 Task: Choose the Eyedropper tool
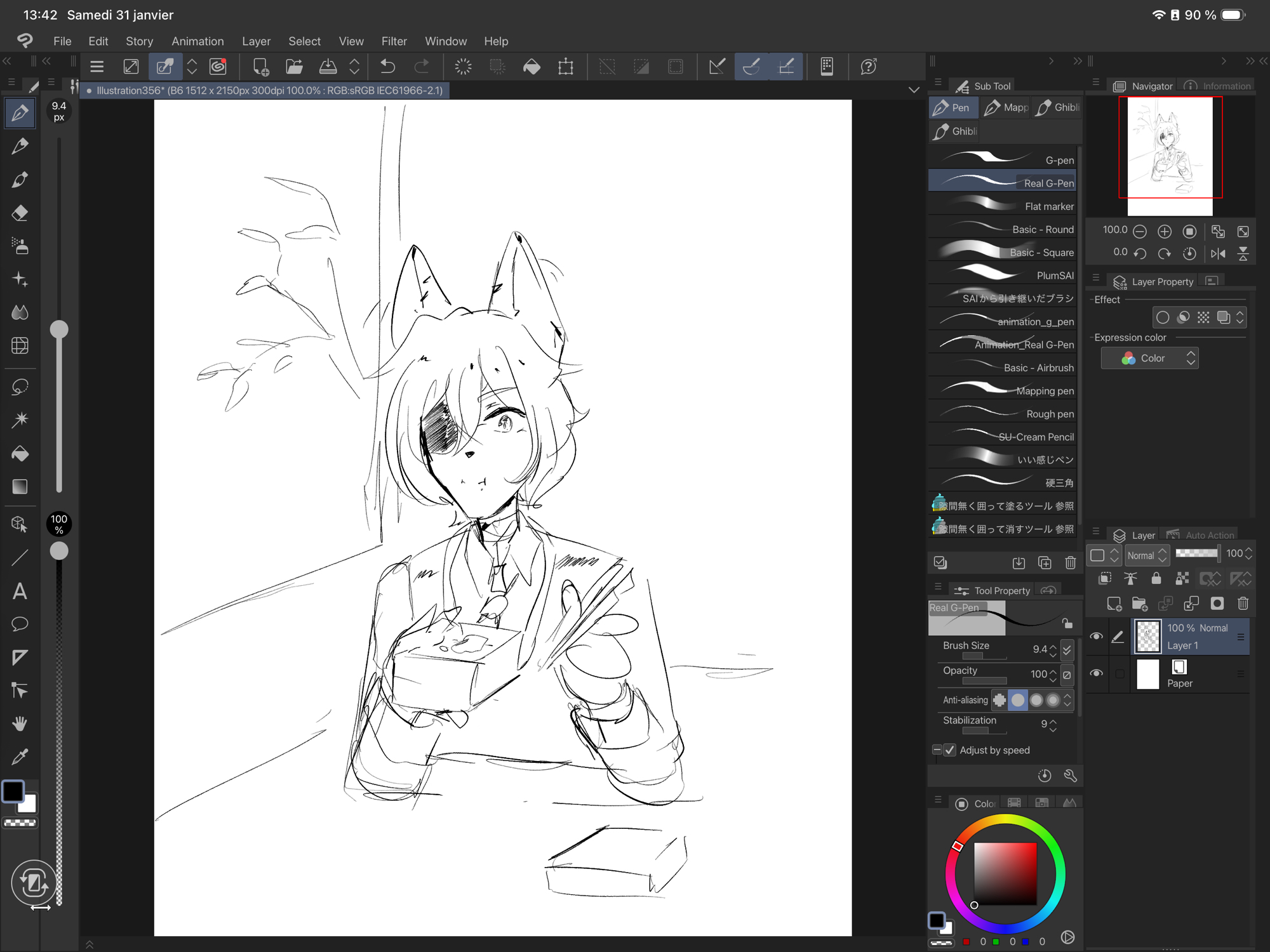[20, 757]
